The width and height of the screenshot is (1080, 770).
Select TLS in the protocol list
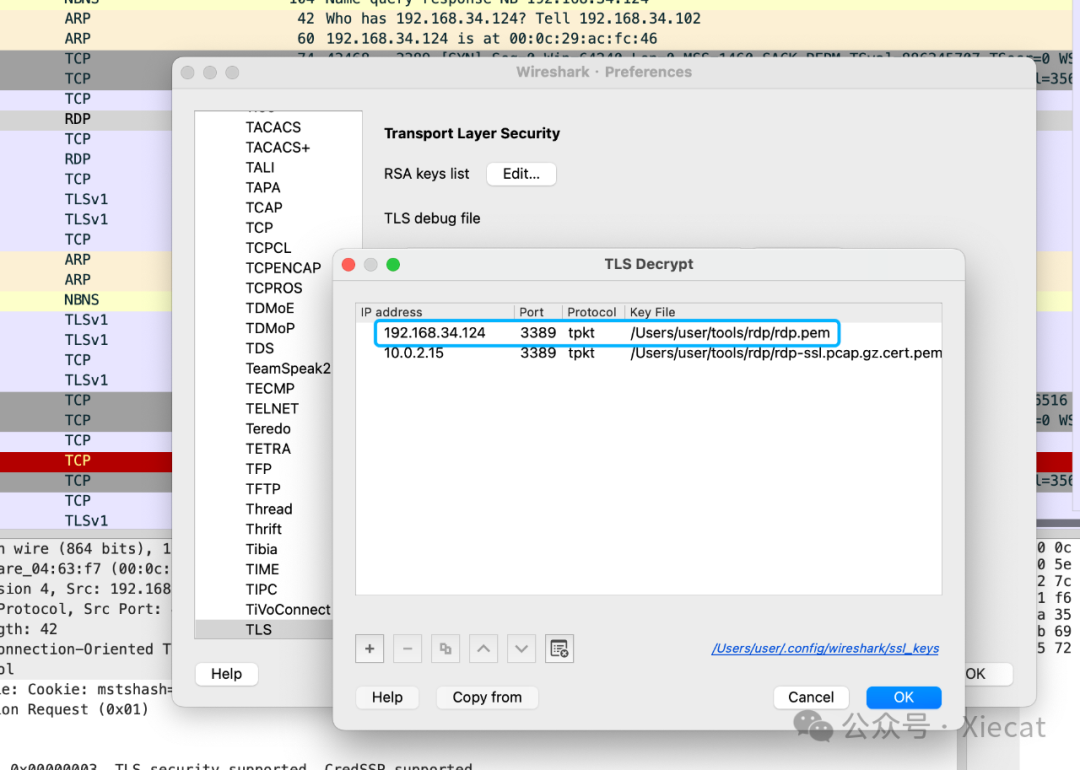pyautogui.click(x=258, y=629)
